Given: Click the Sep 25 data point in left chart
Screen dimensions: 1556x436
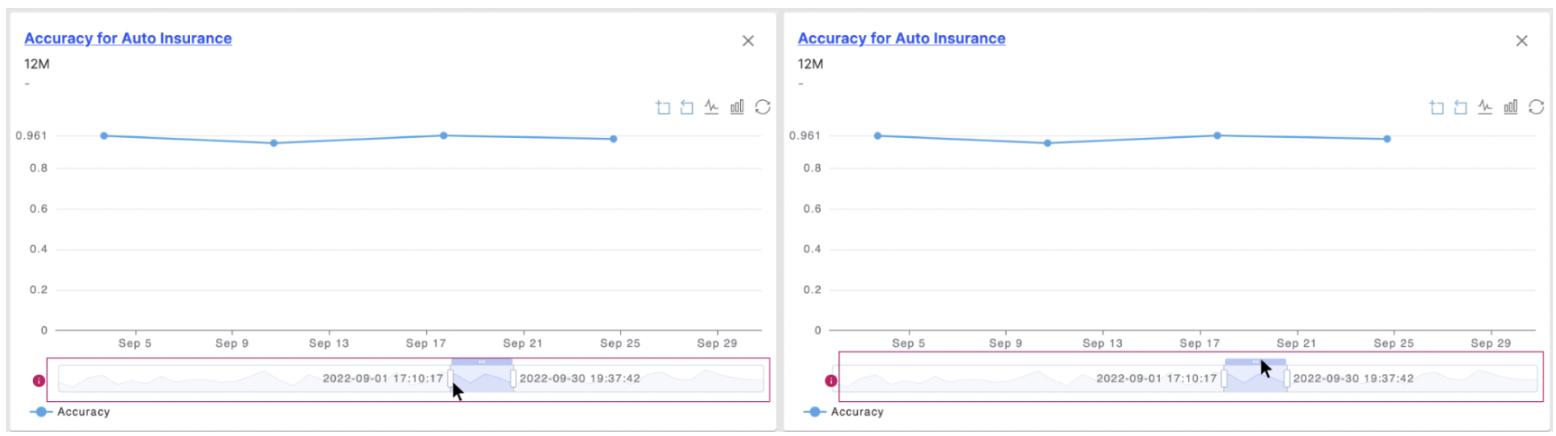Looking at the screenshot, I should [x=613, y=139].
